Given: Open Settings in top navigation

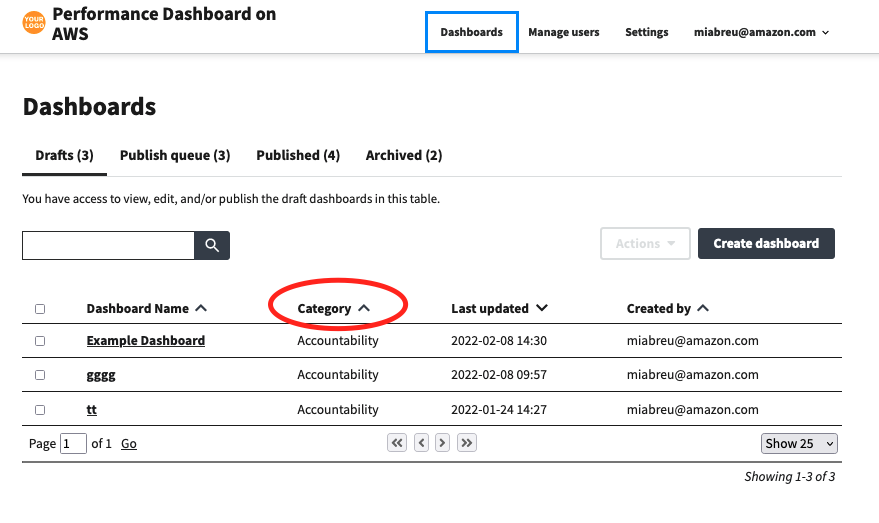Looking at the screenshot, I should click(646, 33).
